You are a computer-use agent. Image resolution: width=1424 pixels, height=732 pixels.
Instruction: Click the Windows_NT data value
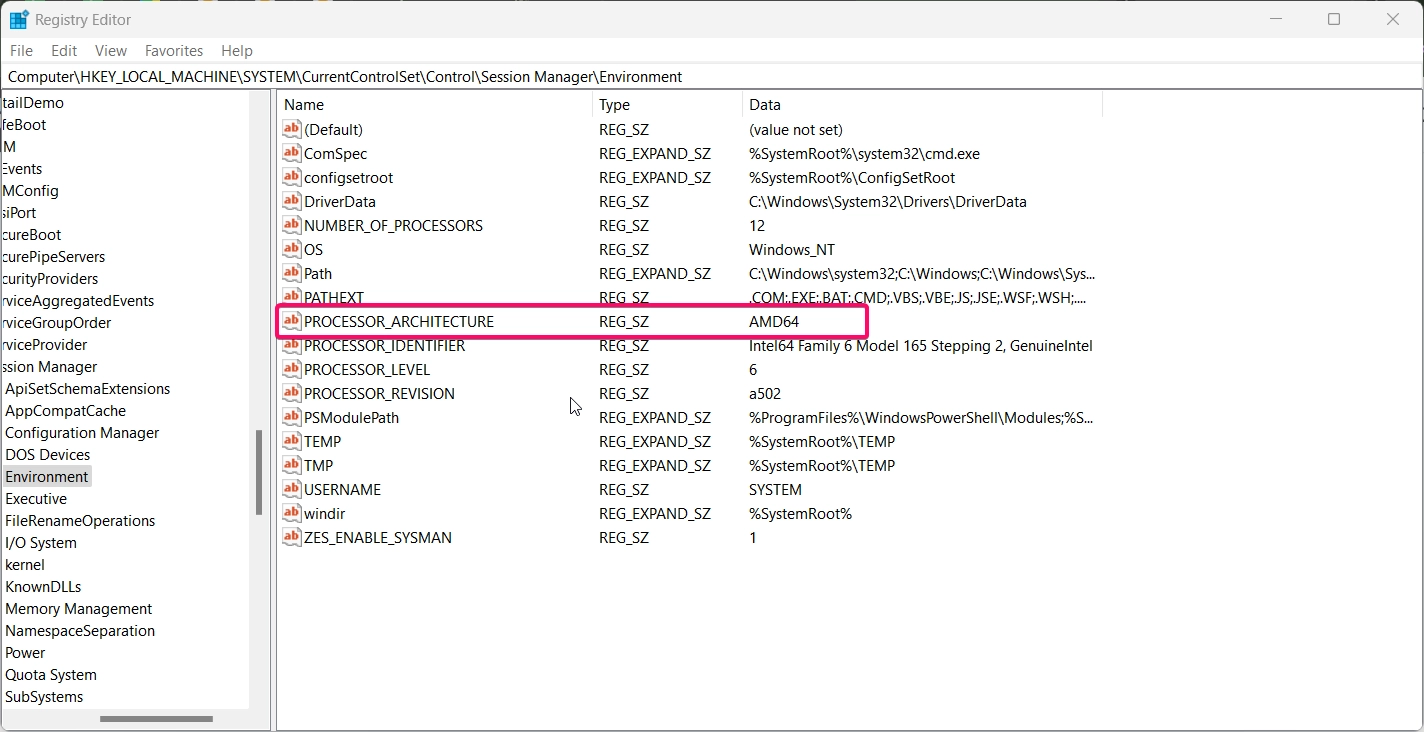click(792, 249)
